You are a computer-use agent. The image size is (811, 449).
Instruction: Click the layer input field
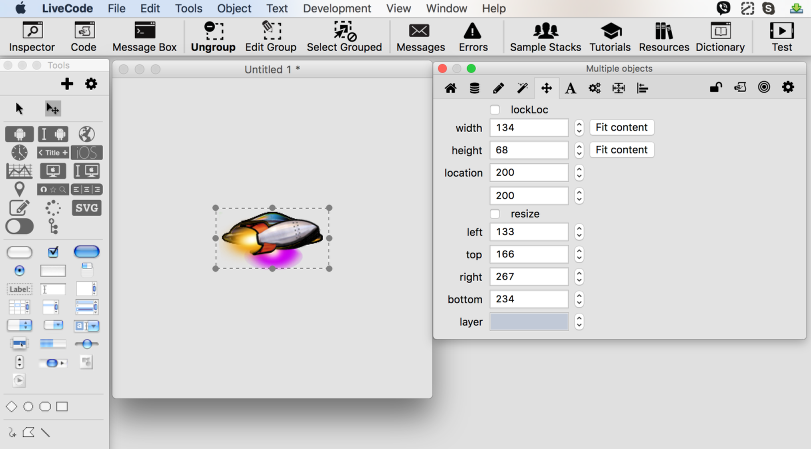529,322
